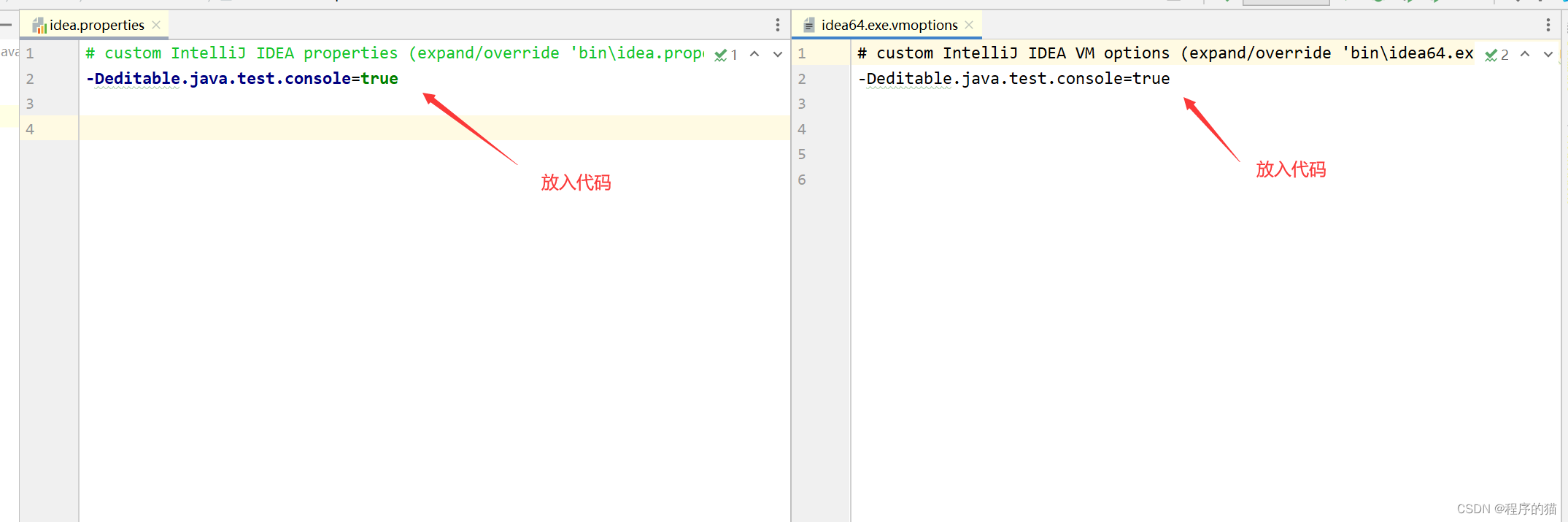Click the comment '# custom IntelliJ IDEA properties' line
The width and height of the screenshot is (1568, 522).
coord(395,53)
